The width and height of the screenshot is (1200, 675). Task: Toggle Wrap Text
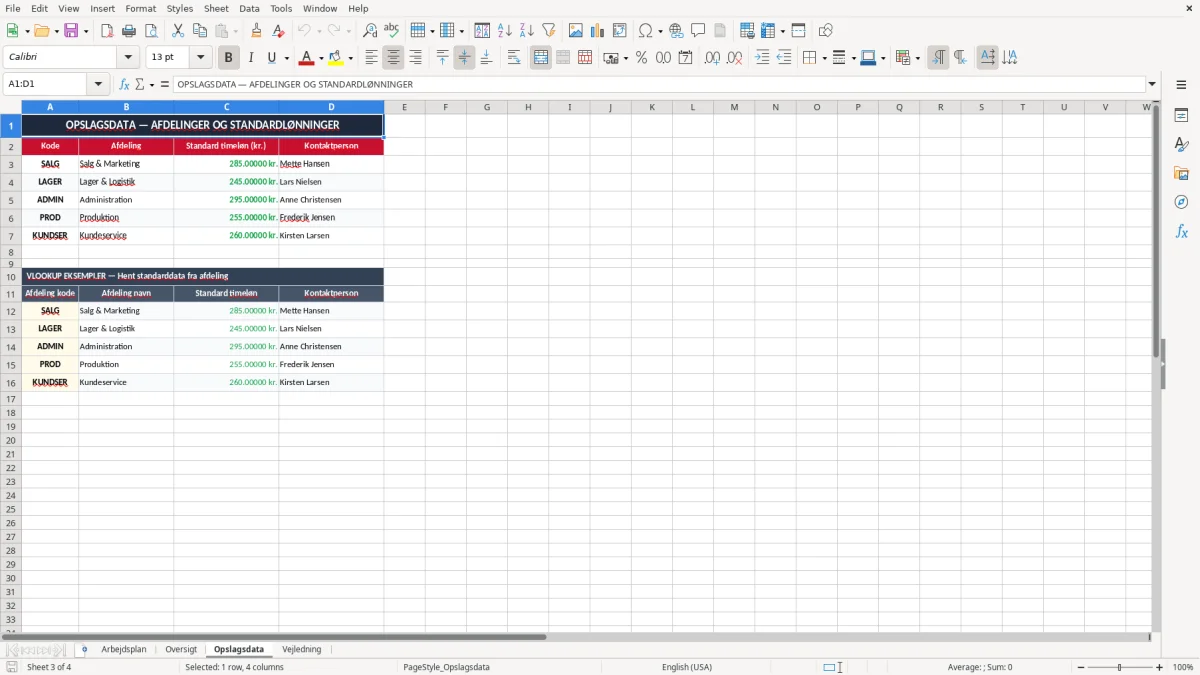point(514,58)
